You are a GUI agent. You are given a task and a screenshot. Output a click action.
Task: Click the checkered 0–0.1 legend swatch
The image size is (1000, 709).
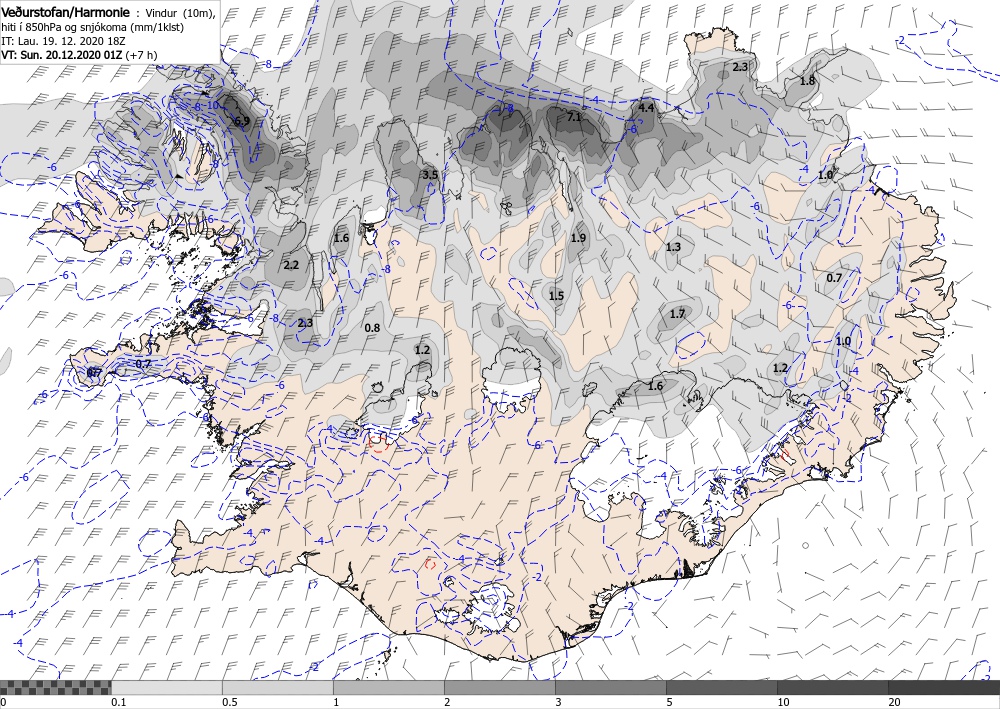click(x=55, y=687)
